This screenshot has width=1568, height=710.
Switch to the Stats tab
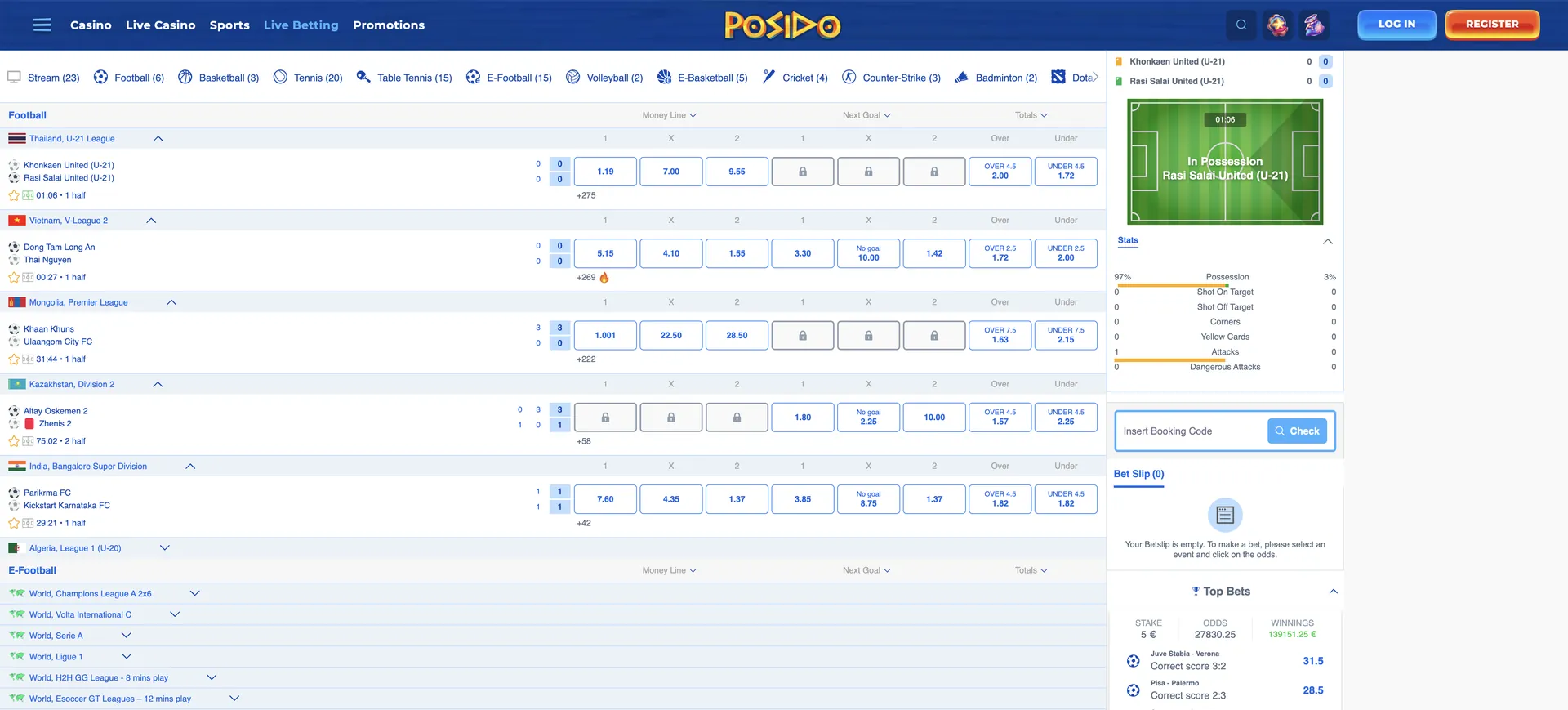[1128, 240]
